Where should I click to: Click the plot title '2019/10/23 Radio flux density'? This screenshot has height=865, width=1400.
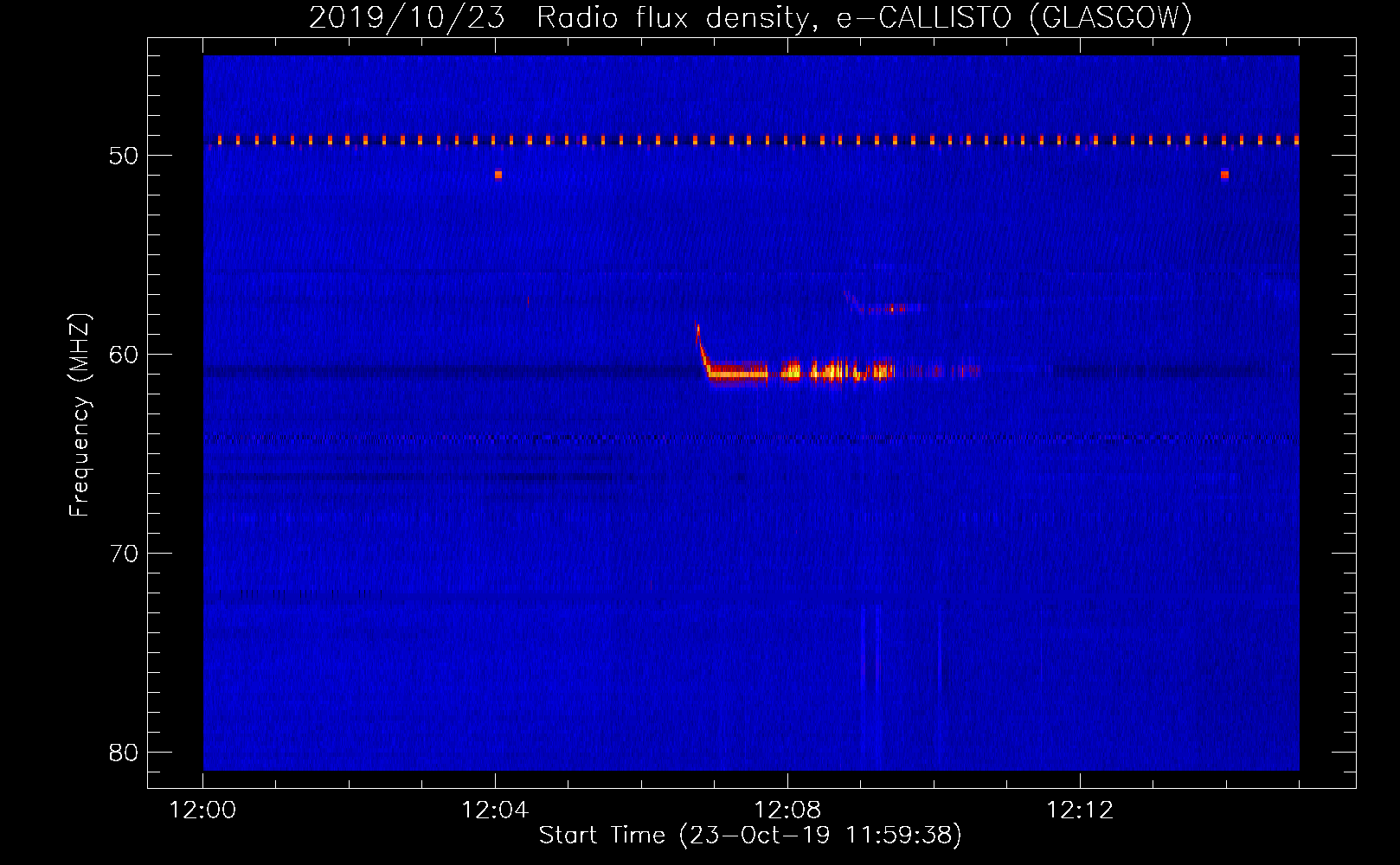pyautogui.click(x=564, y=17)
